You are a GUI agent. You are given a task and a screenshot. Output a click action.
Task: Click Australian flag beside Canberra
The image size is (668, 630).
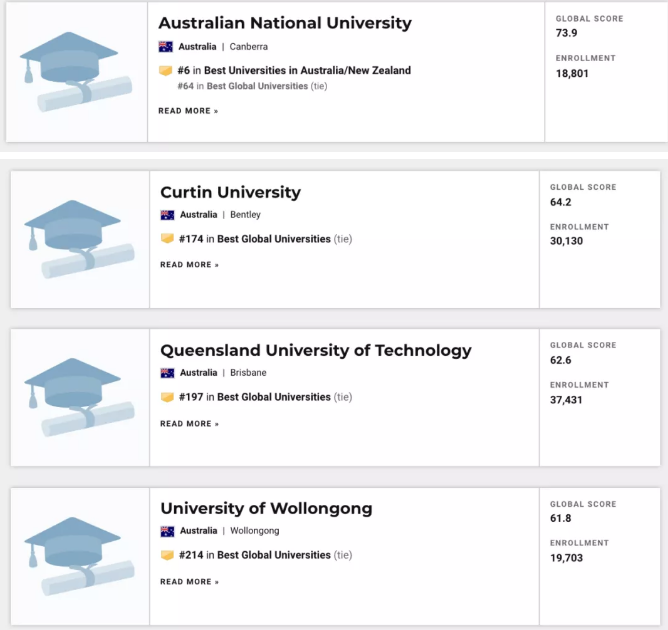166,47
